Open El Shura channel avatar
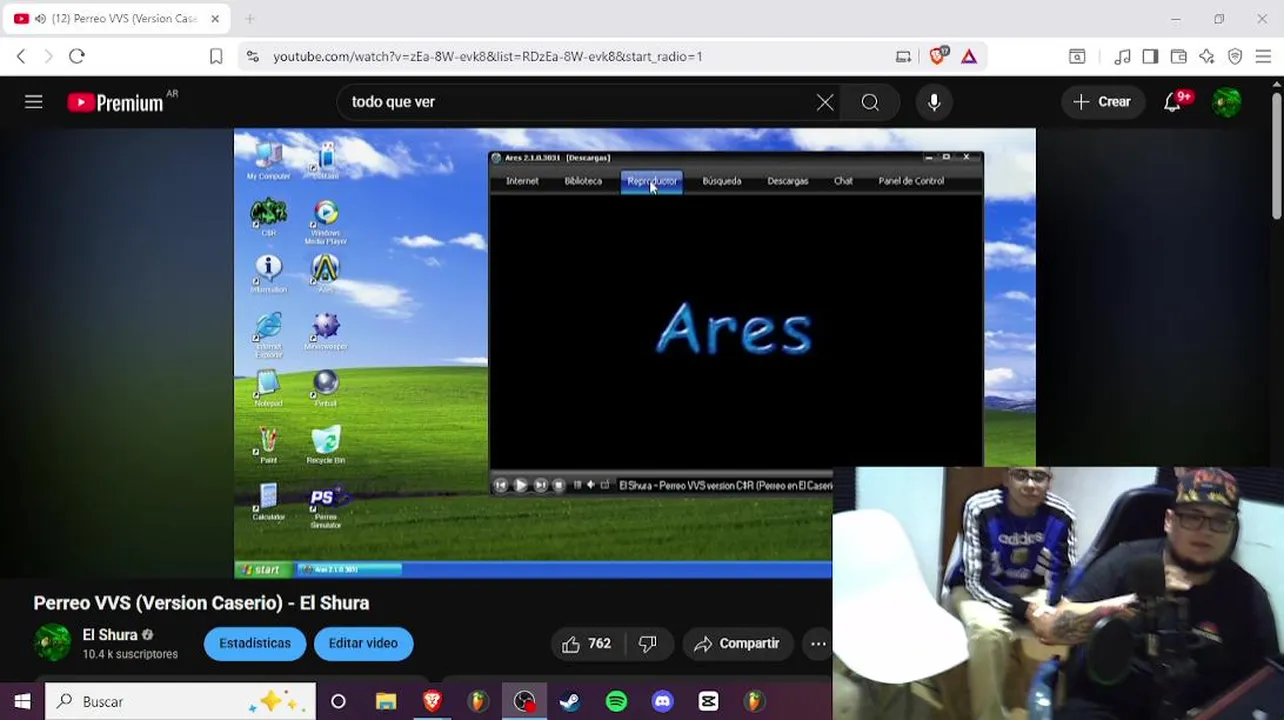Viewport: 1284px width, 720px height. [53, 643]
